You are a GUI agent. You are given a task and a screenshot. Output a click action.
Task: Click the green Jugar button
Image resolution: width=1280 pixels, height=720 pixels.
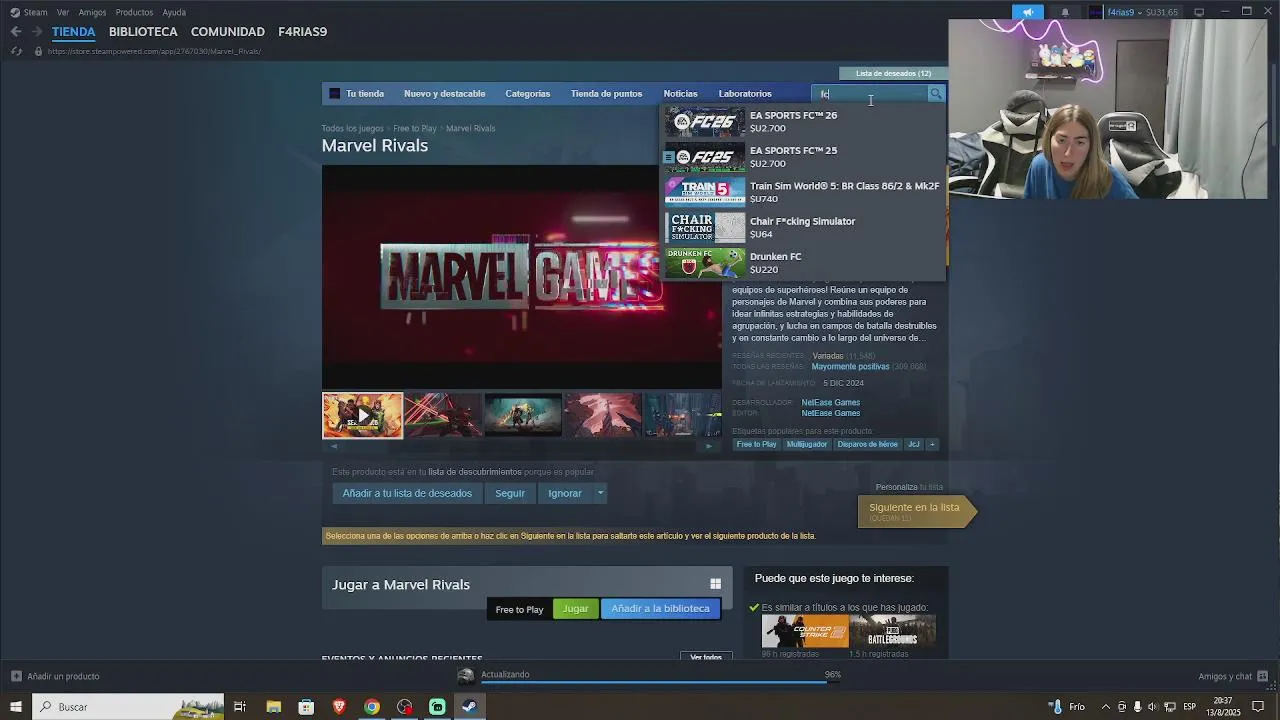click(x=575, y=609)
